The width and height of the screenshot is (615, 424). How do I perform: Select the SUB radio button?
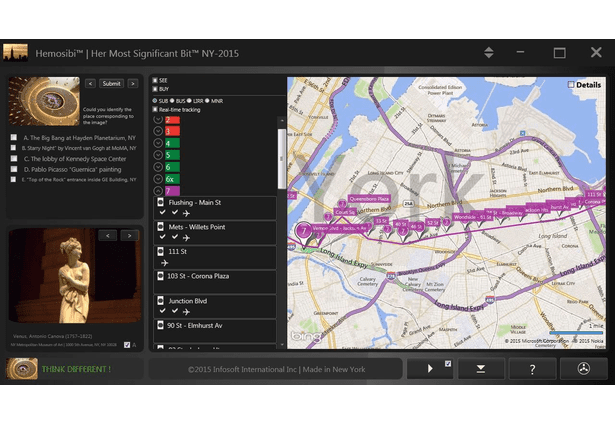pos(155,101)
